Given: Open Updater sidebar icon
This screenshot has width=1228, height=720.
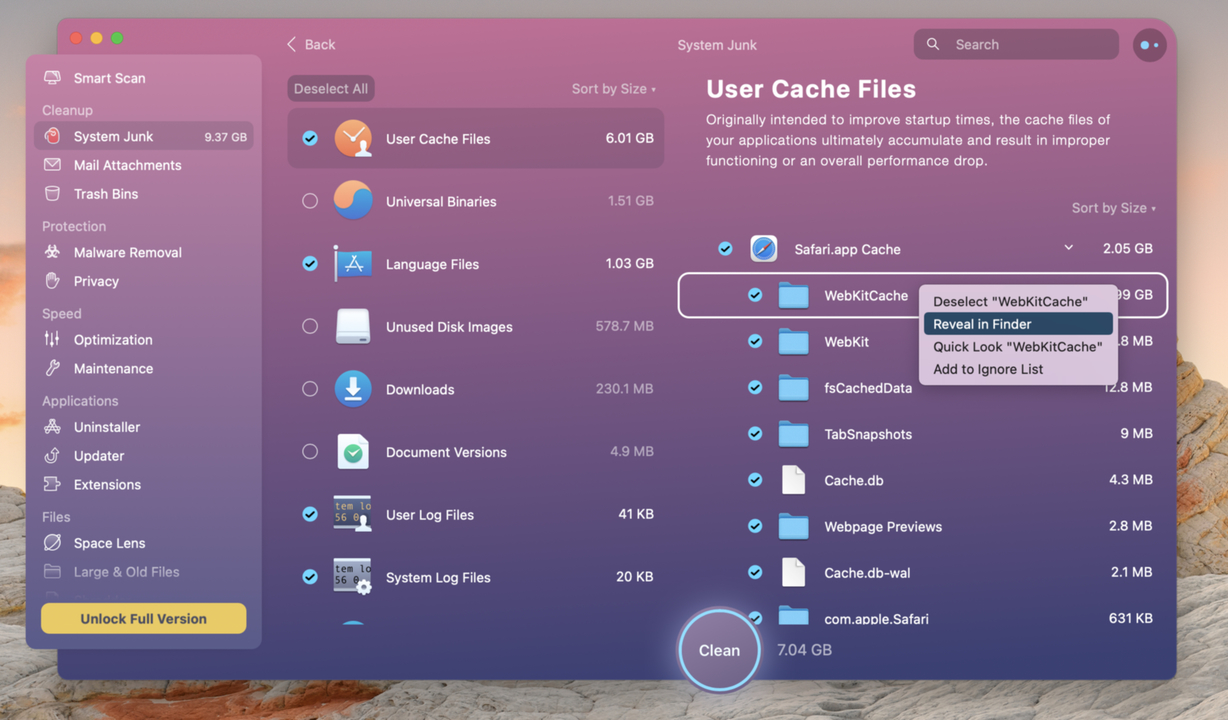Looking at the screenshot, I should tap(52, 455).
